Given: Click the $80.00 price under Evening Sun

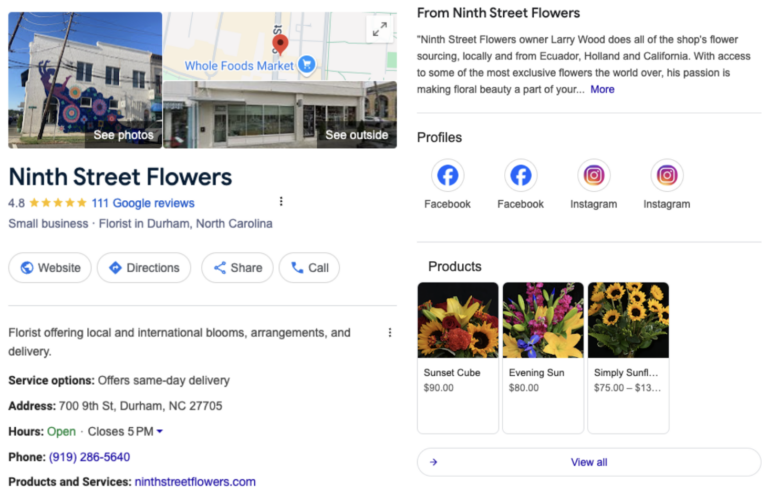Looking at the screenshot, I should [x=524, y=388].
